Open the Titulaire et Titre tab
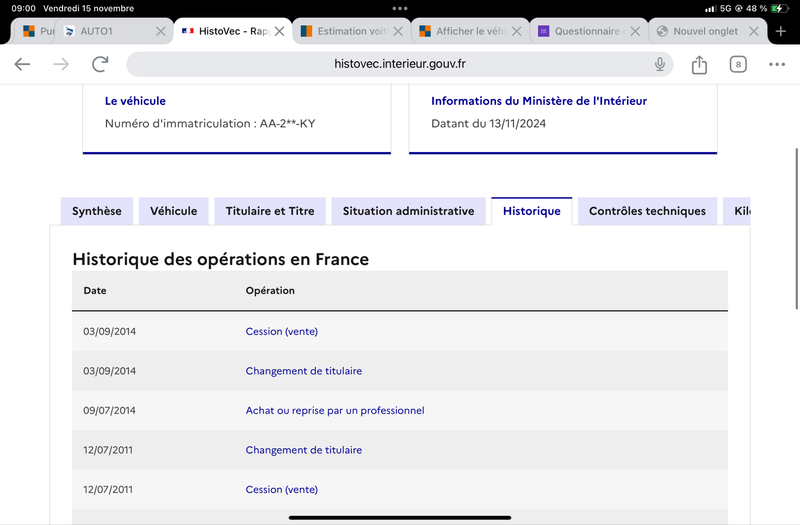Screen dimensions: 800x525 pos(270,211)
